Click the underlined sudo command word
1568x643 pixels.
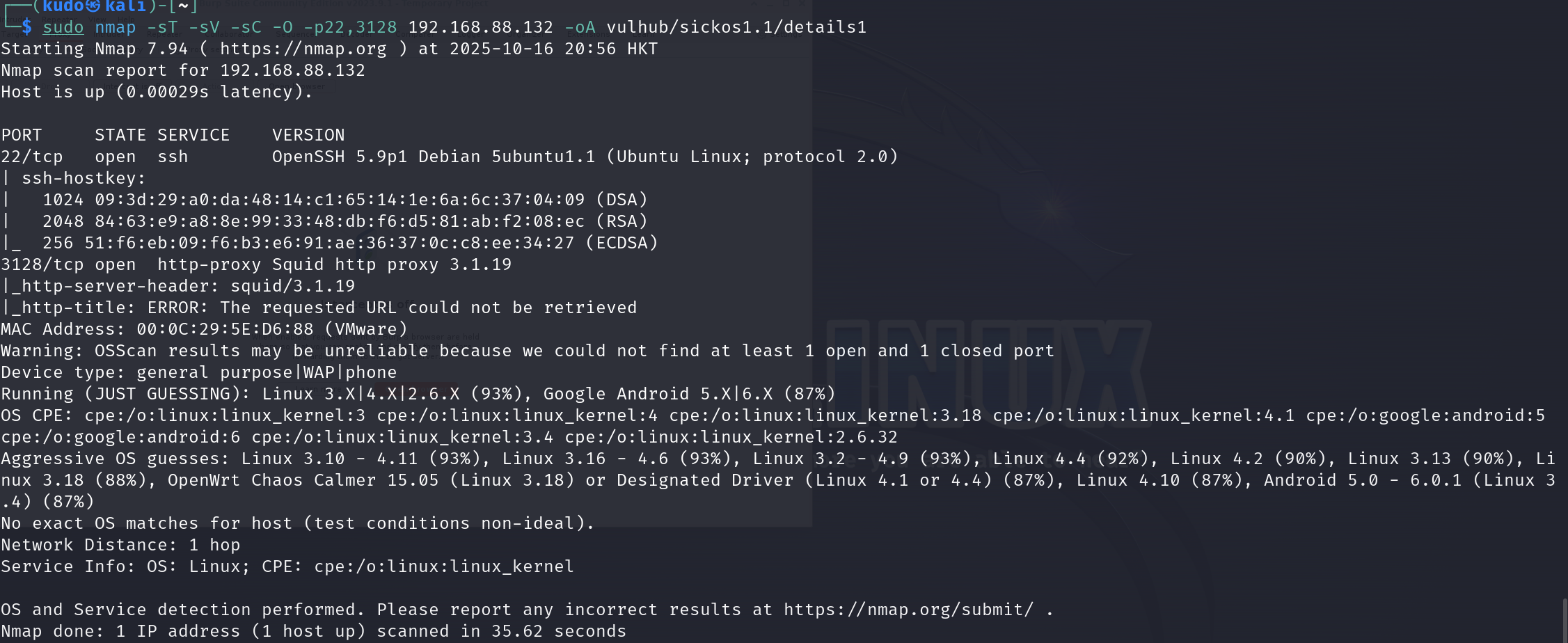tap(63, 27)
